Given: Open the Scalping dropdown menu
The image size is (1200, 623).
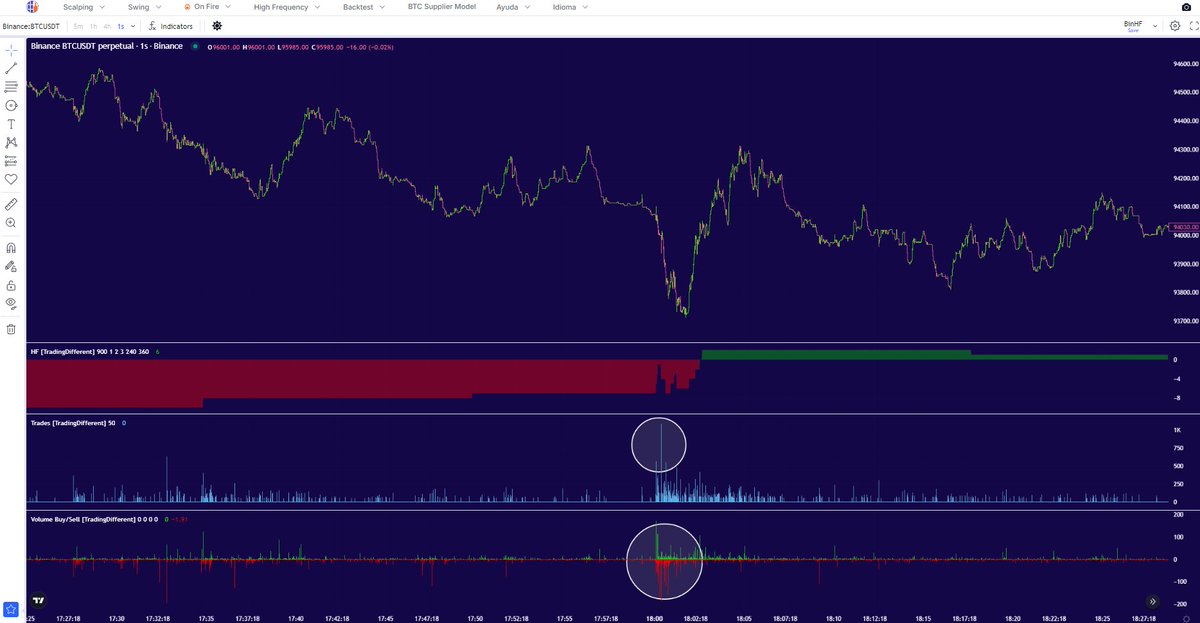Looking at the screenshot, I should click(82, 7).
